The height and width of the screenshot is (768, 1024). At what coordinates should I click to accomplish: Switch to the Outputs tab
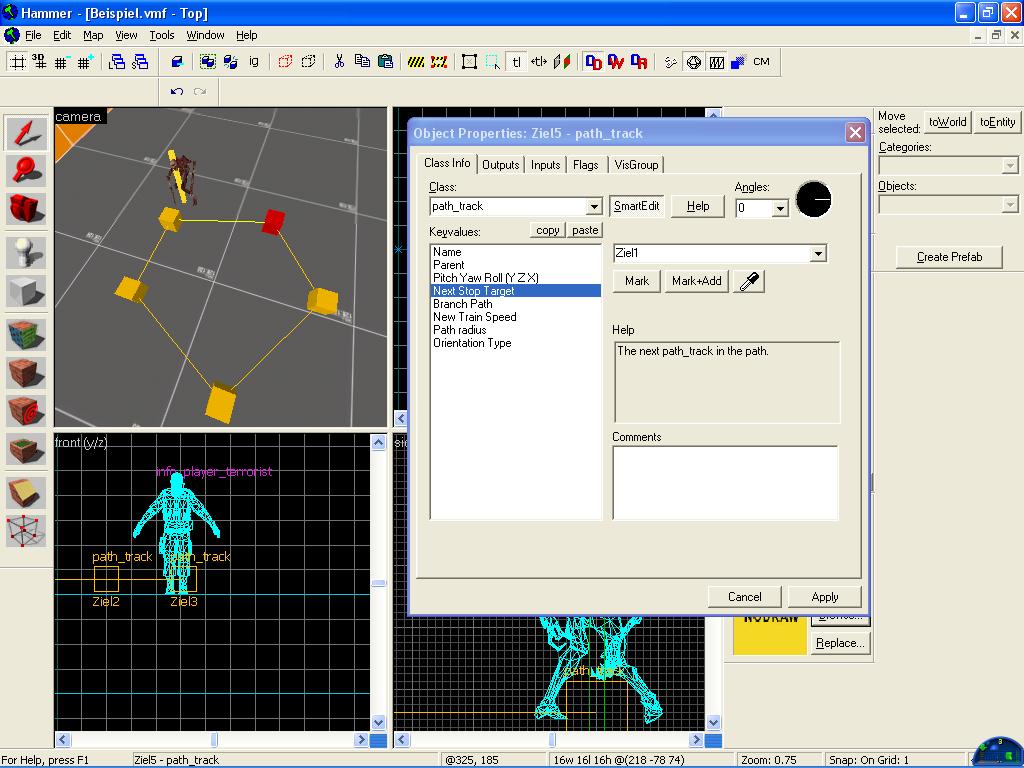tap(500, 165)
